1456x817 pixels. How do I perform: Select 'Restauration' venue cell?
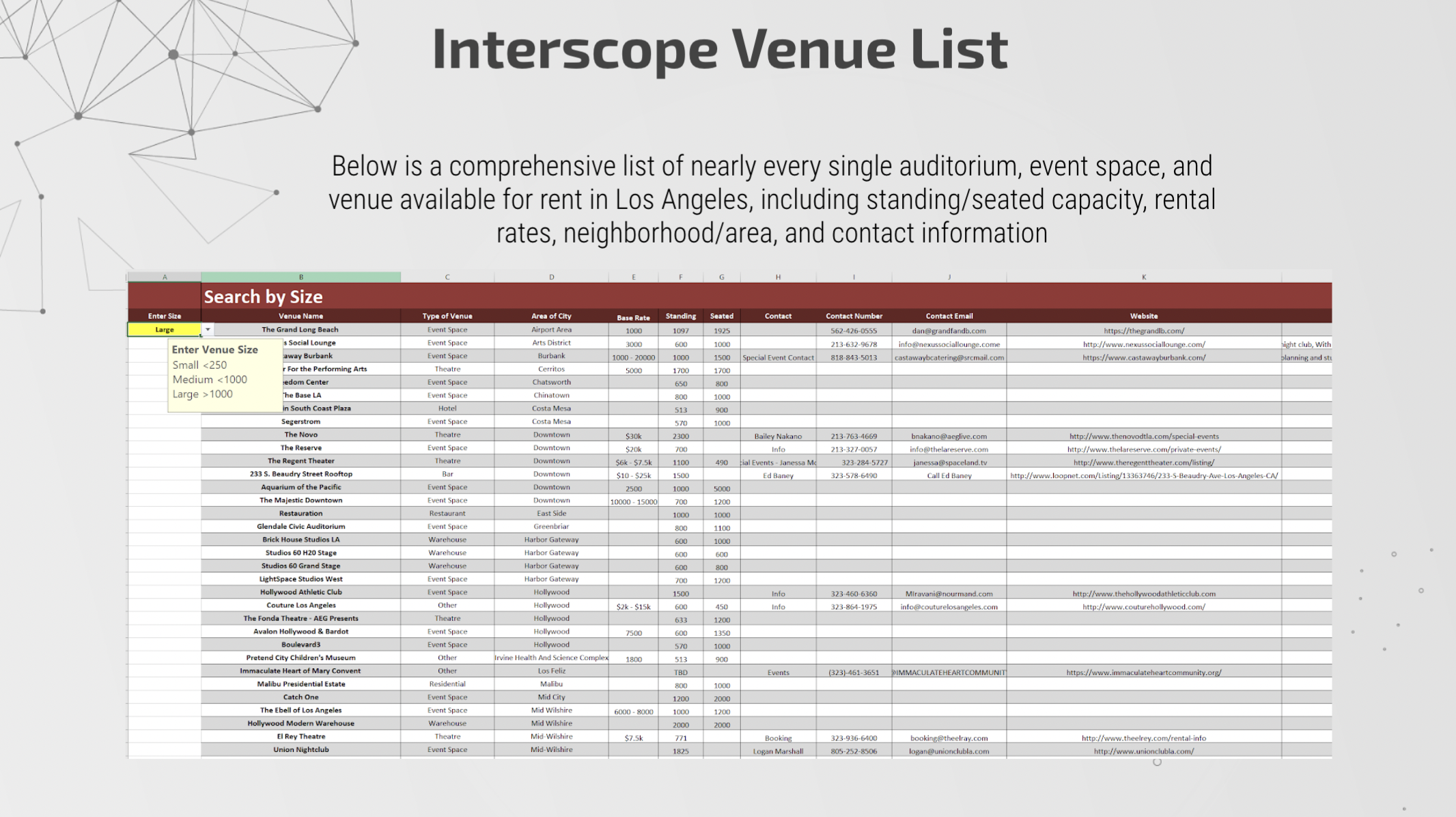[301, 514]
